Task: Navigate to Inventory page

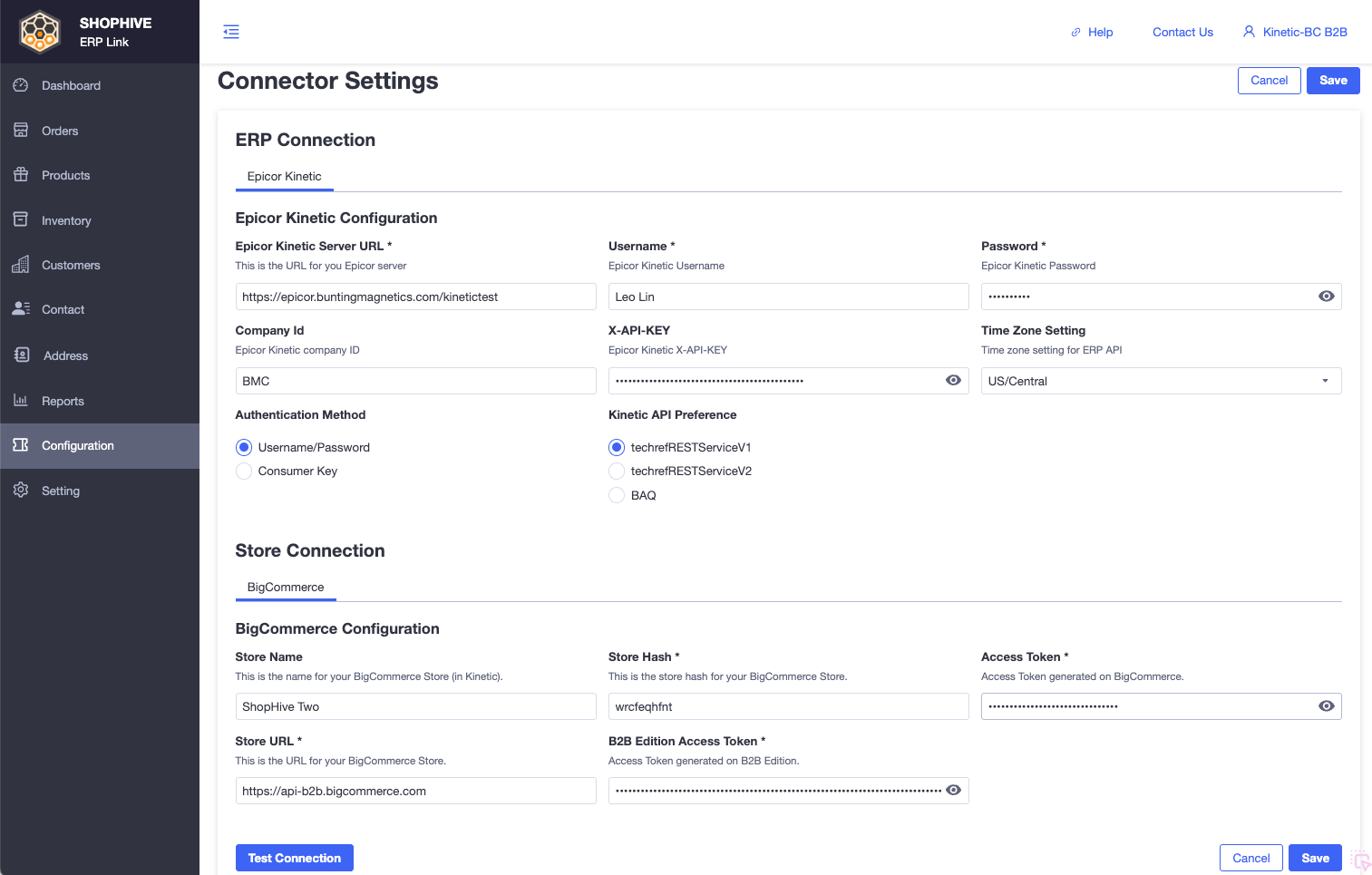Action: 100,220
